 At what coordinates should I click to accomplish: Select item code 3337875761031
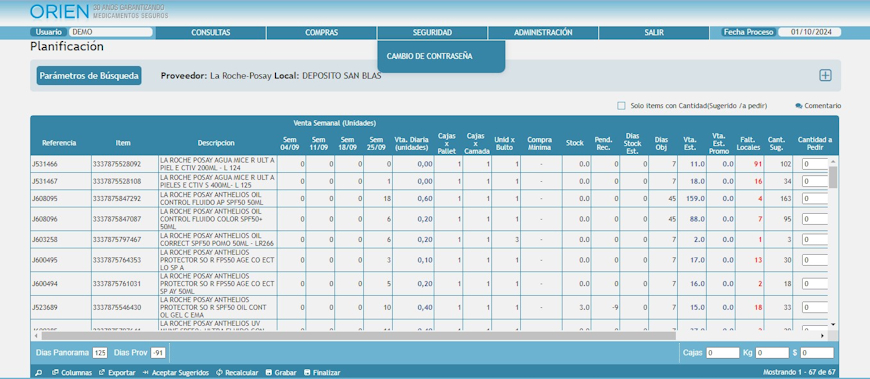117,284
